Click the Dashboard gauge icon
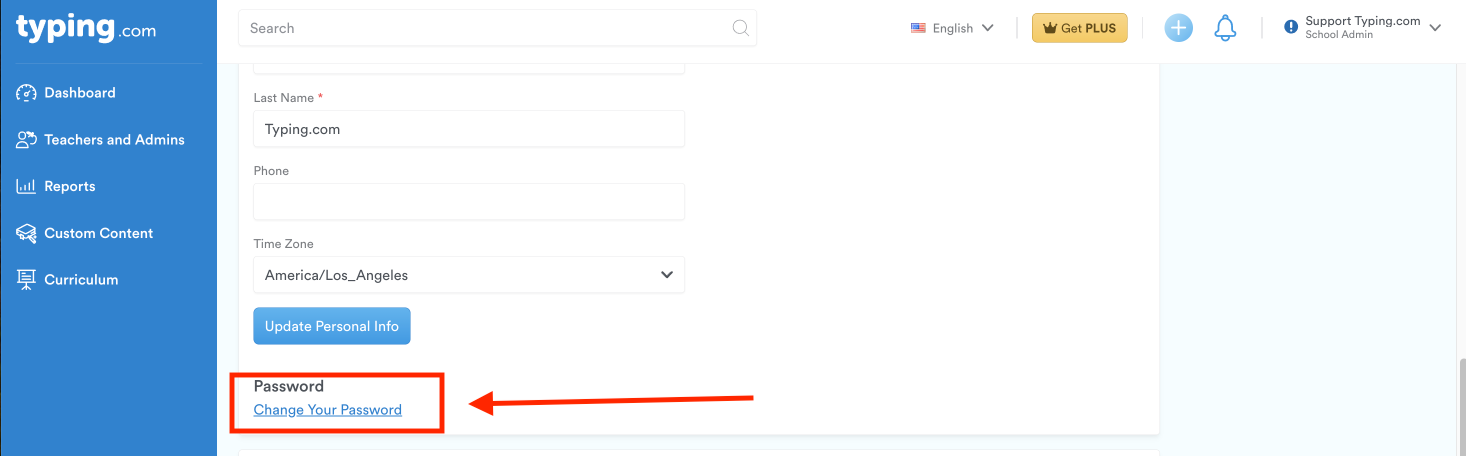 tap(27, 93)
